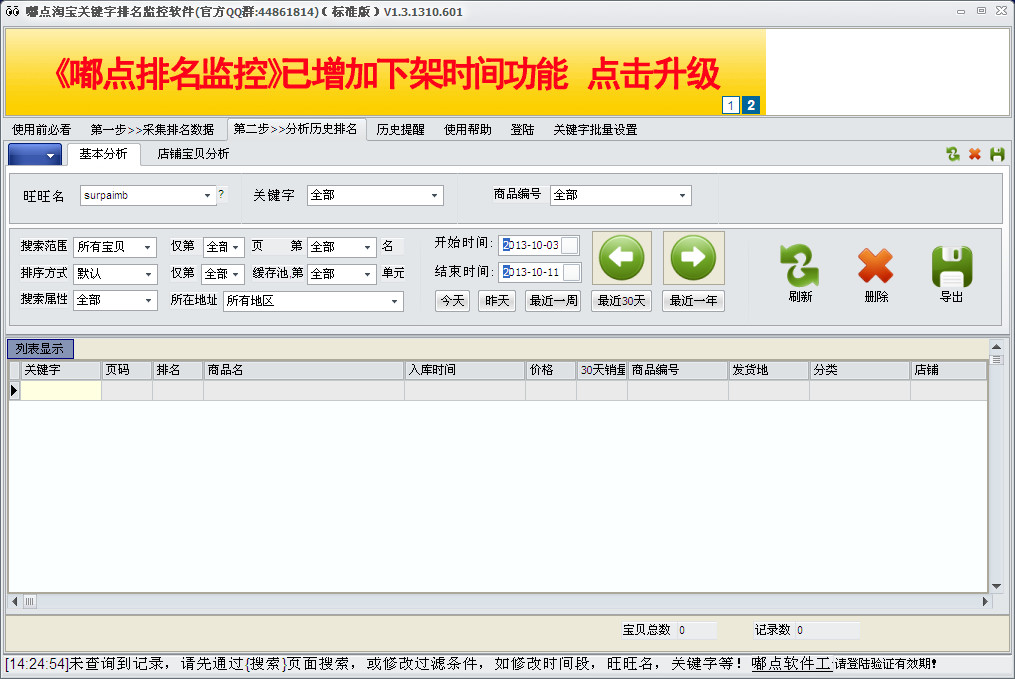This screenshot has height=679, width=1015.
Task: Select the 基本分析 sub-tab
Action: point(104,154)
